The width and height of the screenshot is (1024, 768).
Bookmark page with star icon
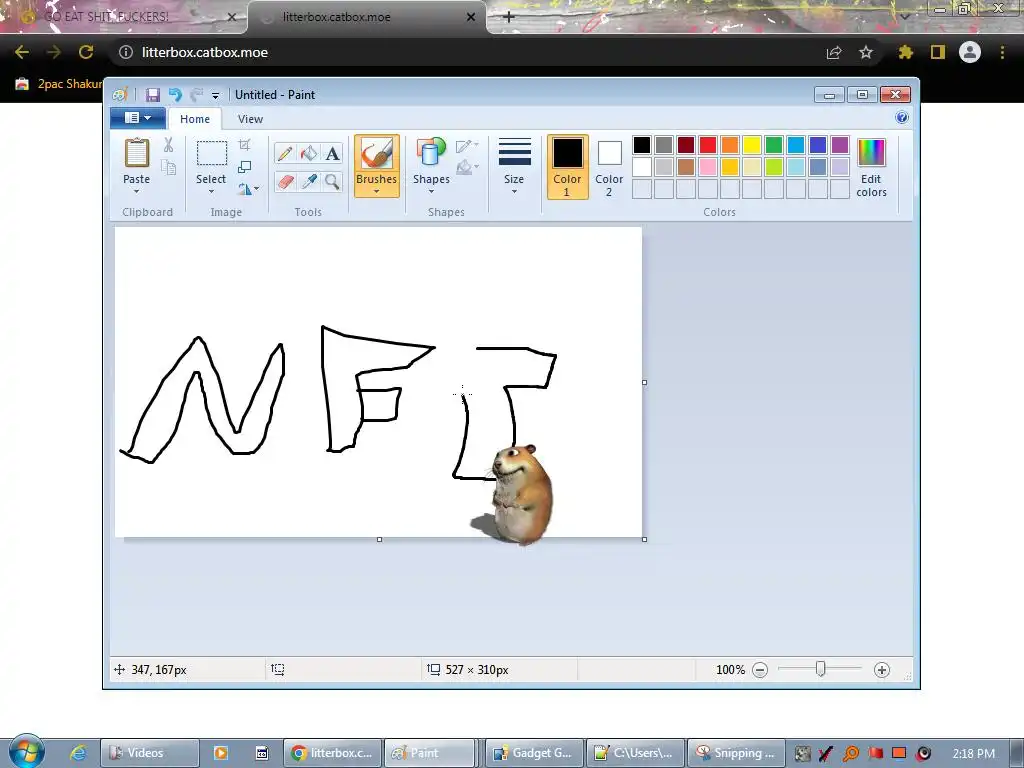pos(866,52)
